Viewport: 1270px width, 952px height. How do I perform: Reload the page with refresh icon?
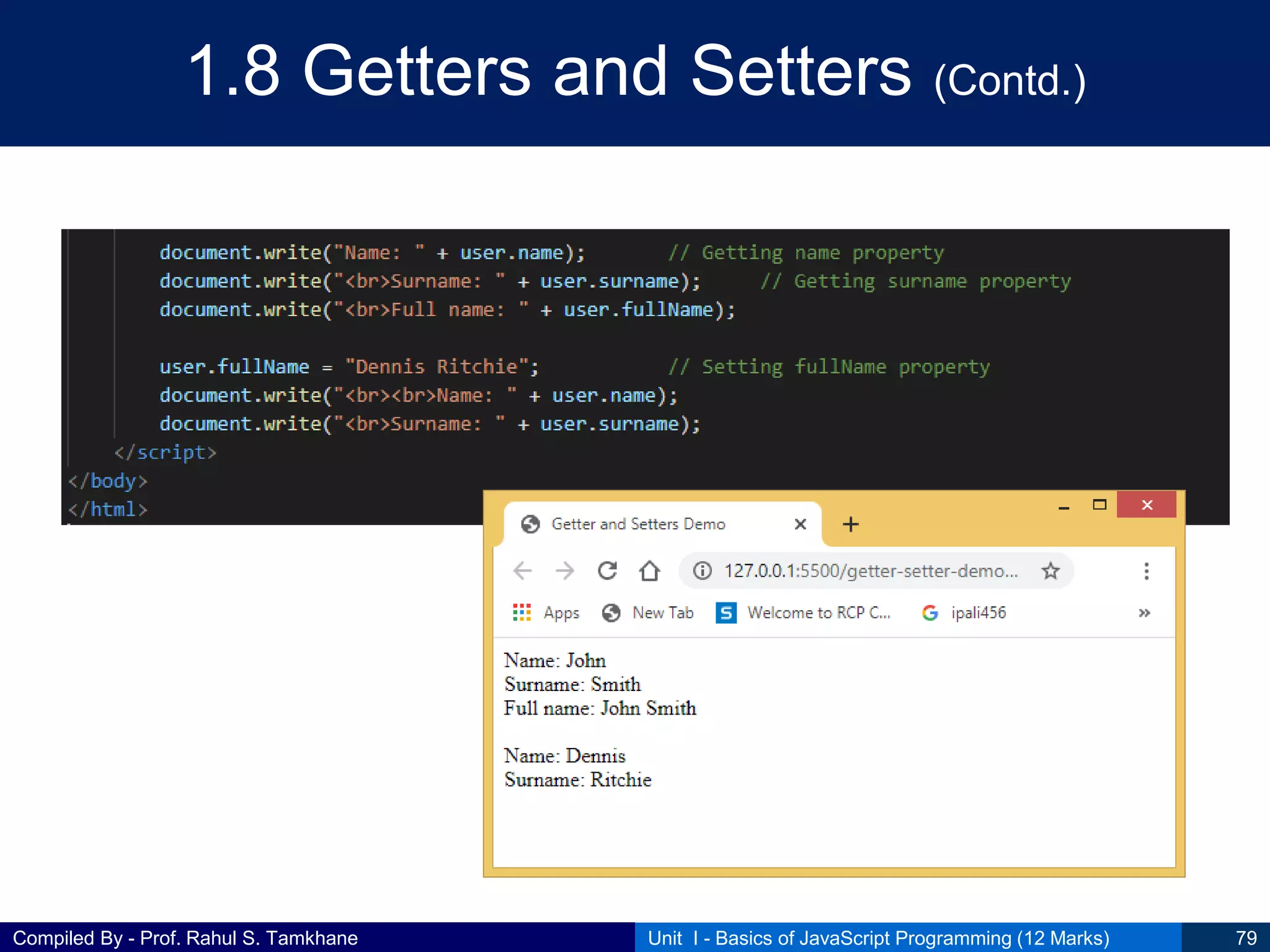(x=607, y=570)
